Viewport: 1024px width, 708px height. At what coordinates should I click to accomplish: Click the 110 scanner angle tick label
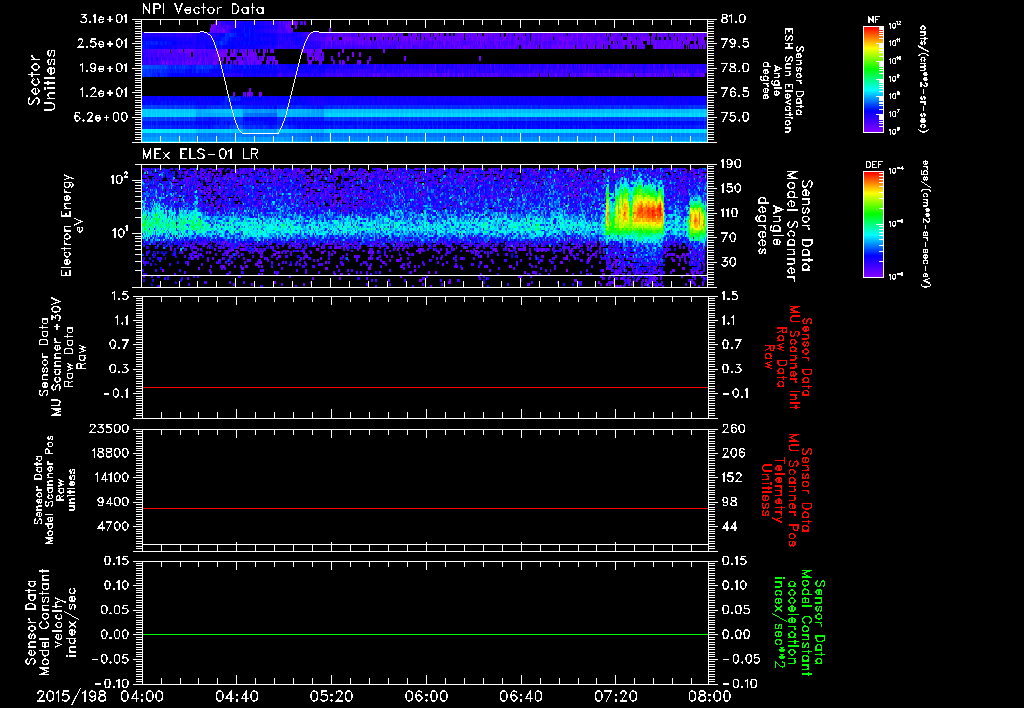point(731,213)
